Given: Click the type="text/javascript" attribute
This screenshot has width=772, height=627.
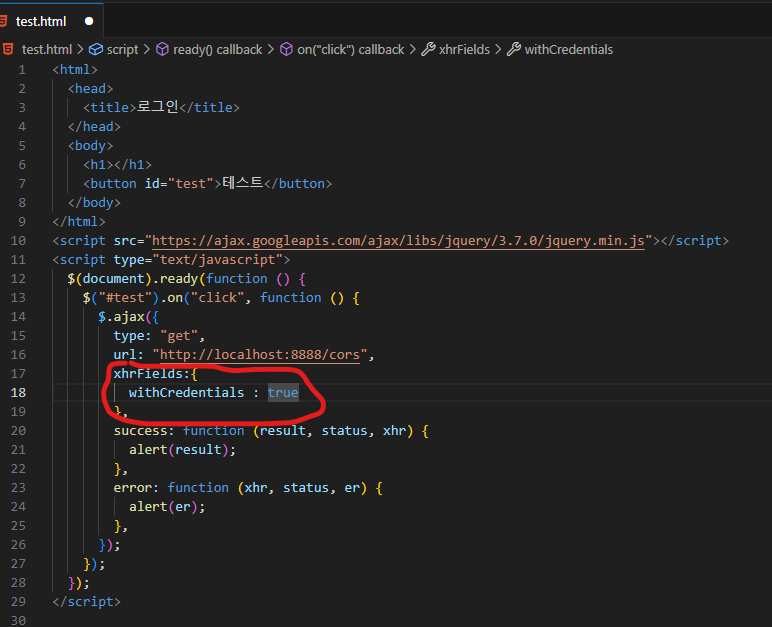Looking at the screenshot, I should (198, 260).
